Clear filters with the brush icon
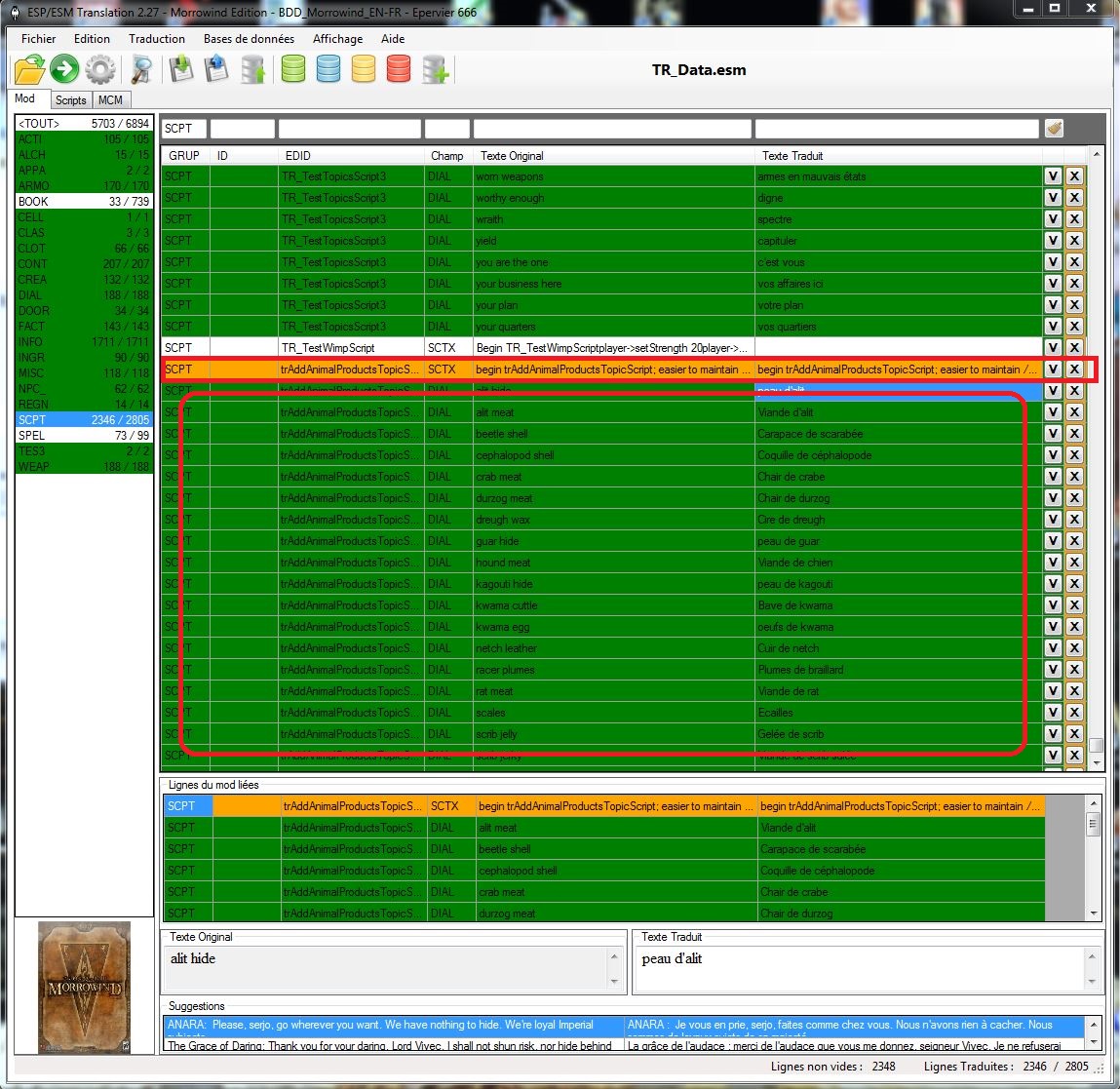 pos(1053,128)
